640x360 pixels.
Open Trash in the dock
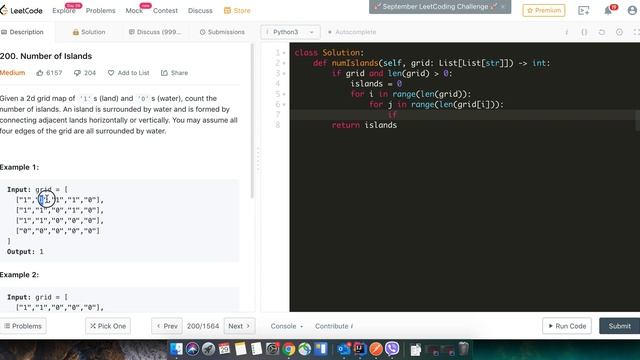coord(463,349)
